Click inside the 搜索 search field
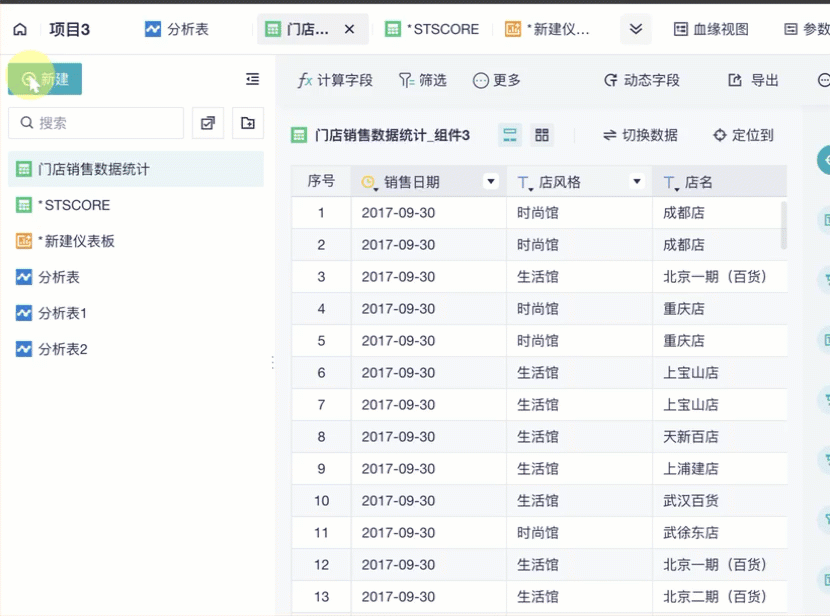 pyautogui.click(x=95, y=121)
